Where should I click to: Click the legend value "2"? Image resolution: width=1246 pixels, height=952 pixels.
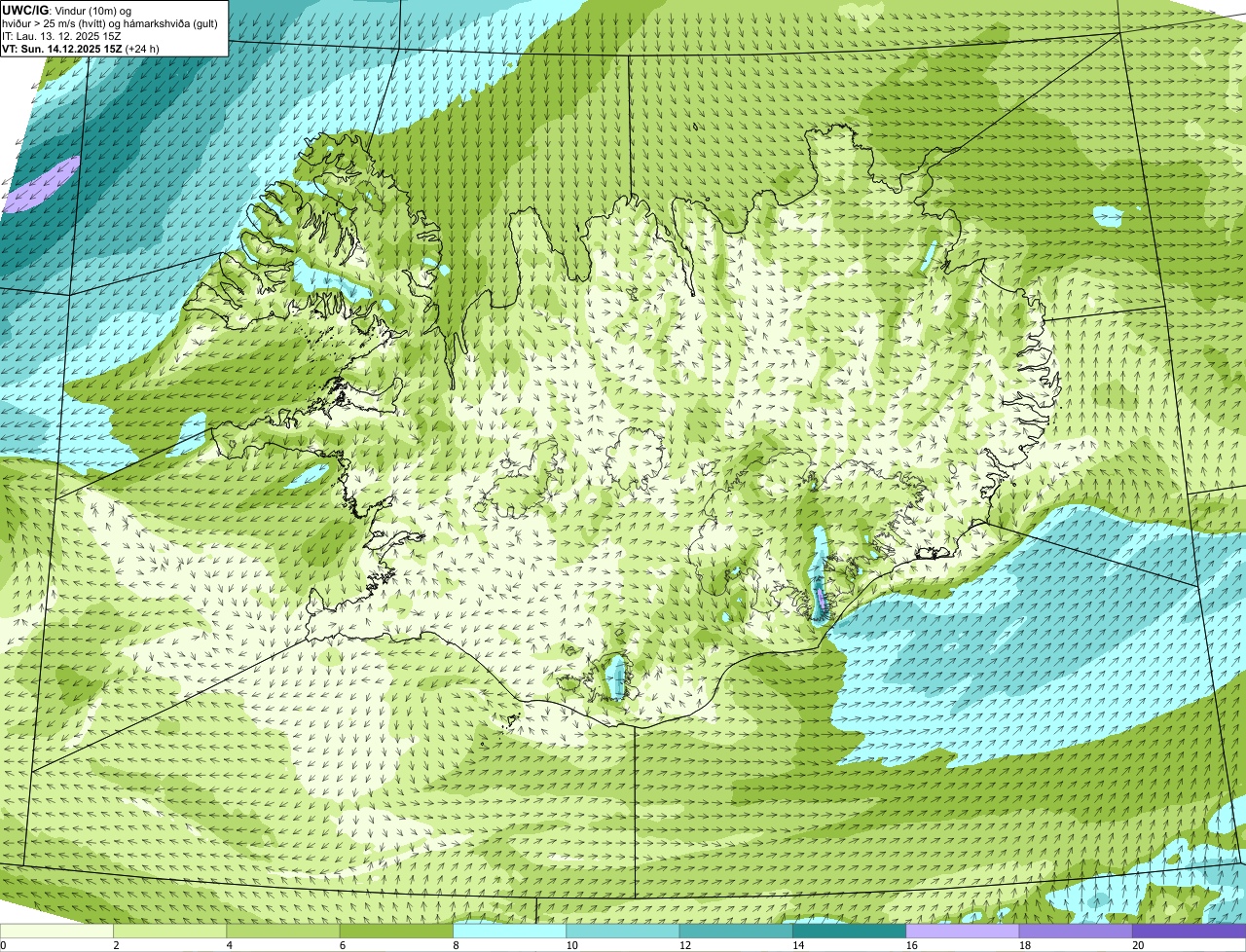coord(116,945)
